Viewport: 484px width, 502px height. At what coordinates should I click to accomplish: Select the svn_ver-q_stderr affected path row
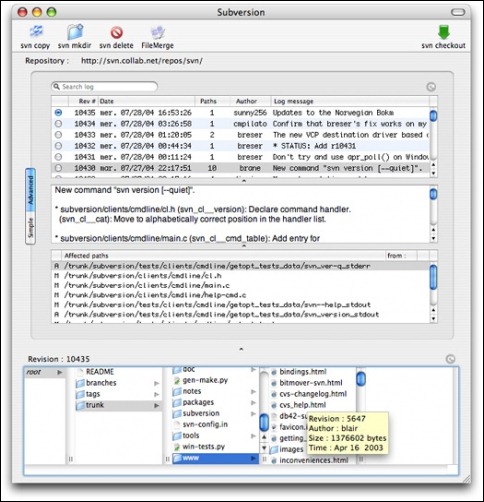(x=240, y=266)
